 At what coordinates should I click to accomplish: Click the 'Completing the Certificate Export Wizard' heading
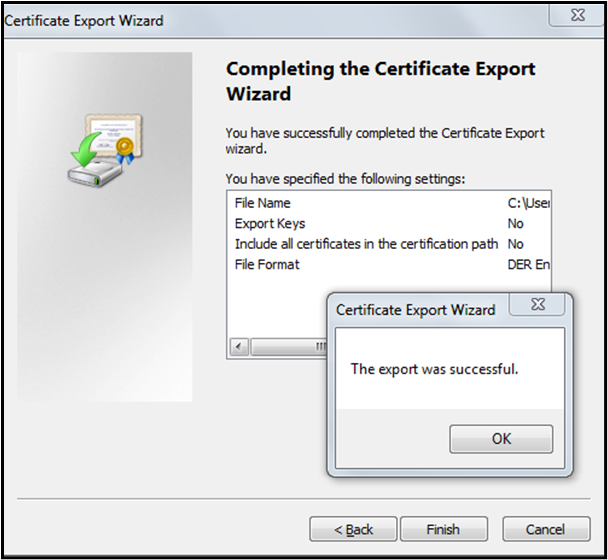380,81
